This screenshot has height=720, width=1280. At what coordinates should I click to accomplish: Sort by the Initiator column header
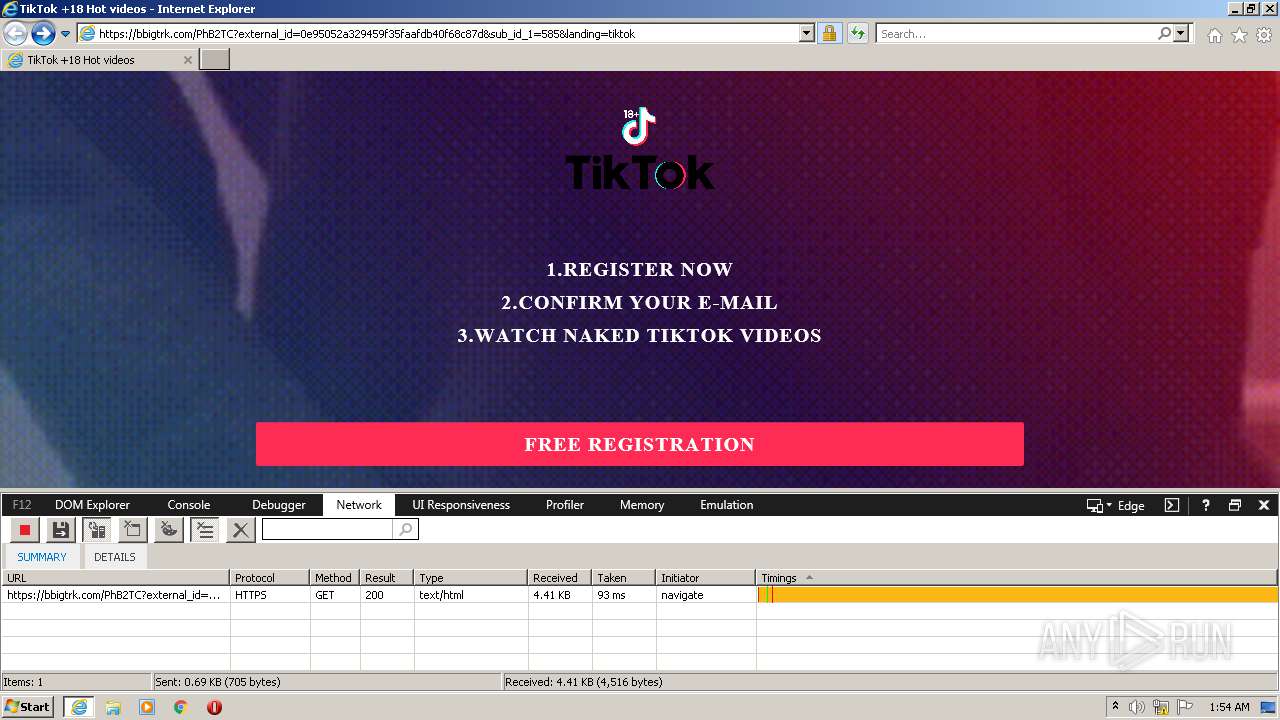click(x=706, y=578)
